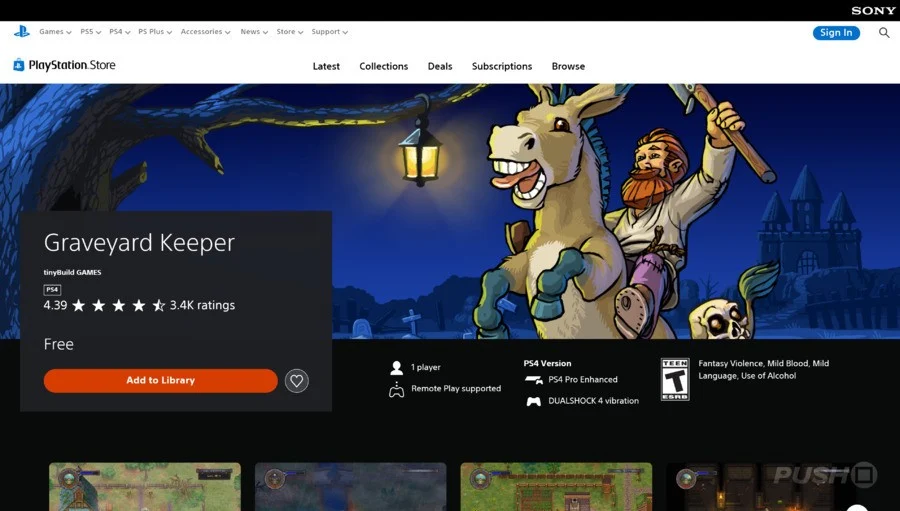The height and width of the screenshot is (511, 900).
Task: Open the first gameplay screenshot thumbnail
Action: pyautogui.click(x=145, y=486)
